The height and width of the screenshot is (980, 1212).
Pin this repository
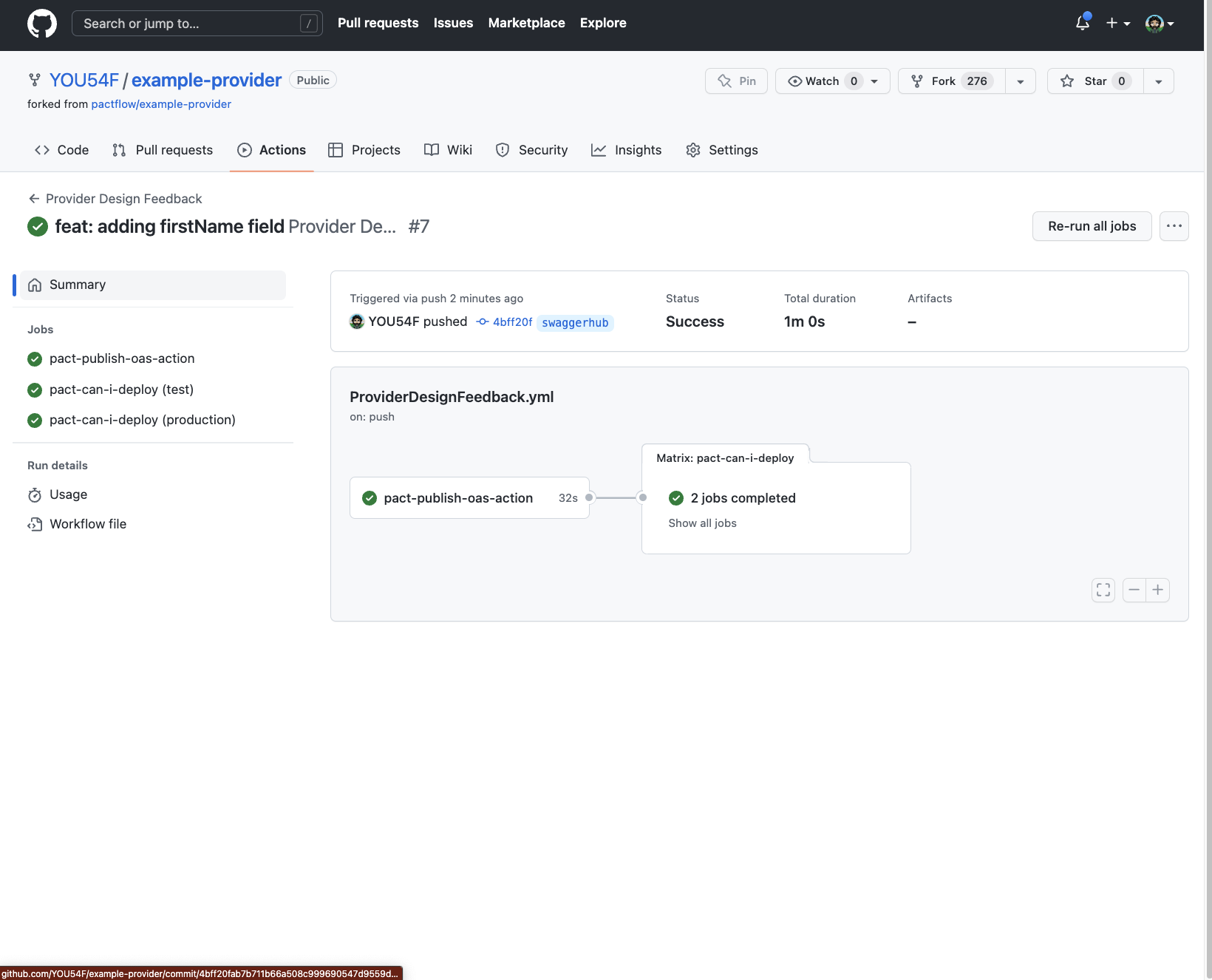pos(736,81)
